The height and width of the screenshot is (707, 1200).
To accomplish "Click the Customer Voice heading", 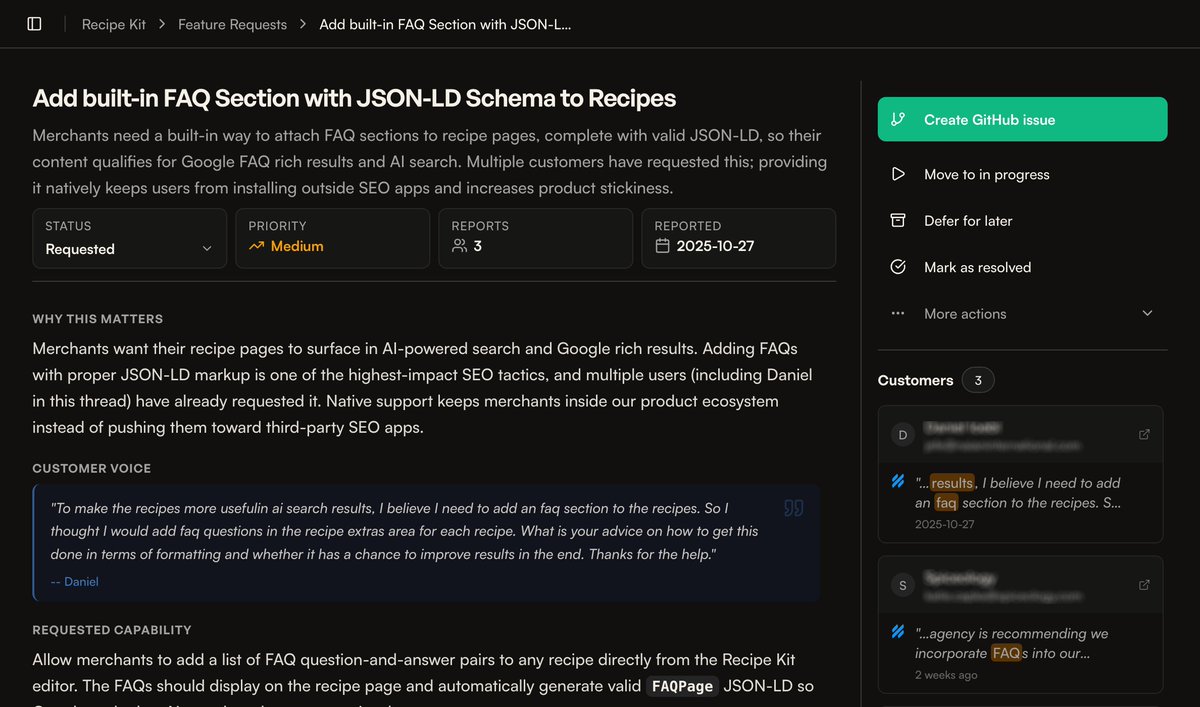I will [92, 468].
